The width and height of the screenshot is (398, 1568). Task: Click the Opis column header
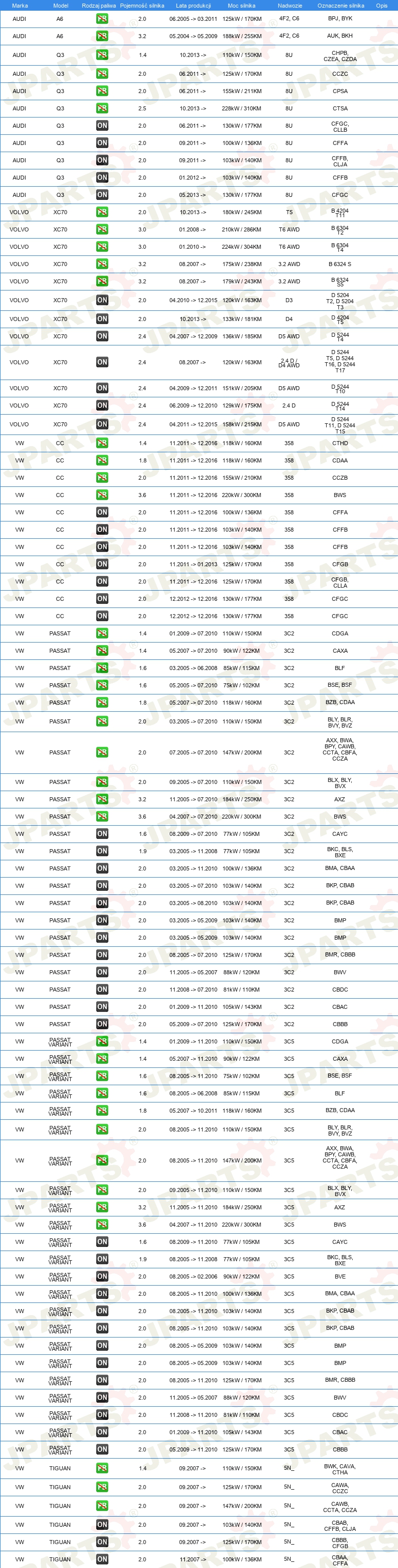coord(382,6)
